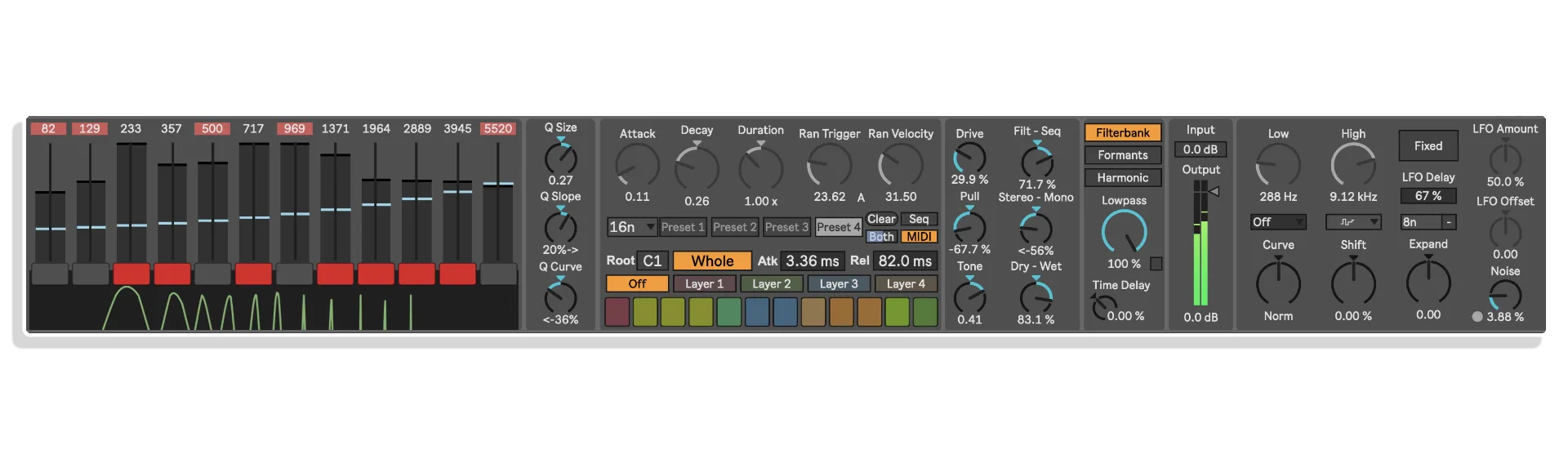This screenshot has height=450, width=1568.
Task: Click the Both button
Action: (x=881, y=237)
